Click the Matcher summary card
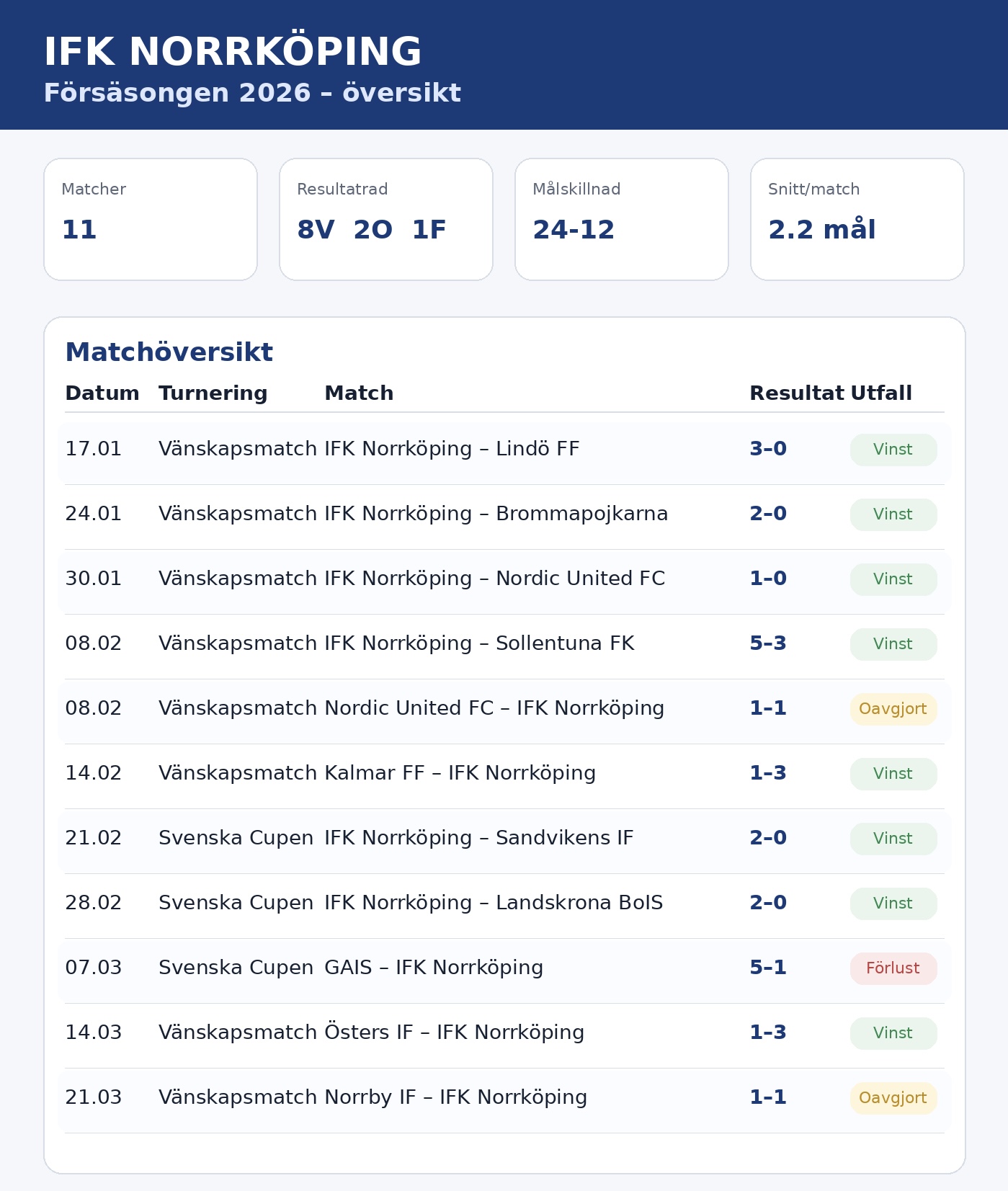Viewport: 1008px width, 1191px height. coord(151,219)
